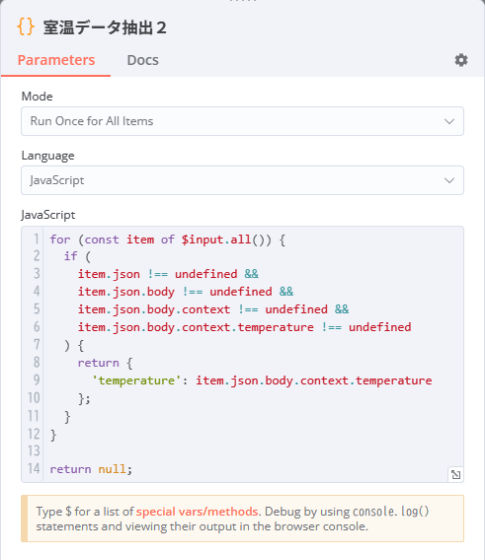Click line number 14 in gutter
Screen dimensions: 485x560
(x=34, y=468)
